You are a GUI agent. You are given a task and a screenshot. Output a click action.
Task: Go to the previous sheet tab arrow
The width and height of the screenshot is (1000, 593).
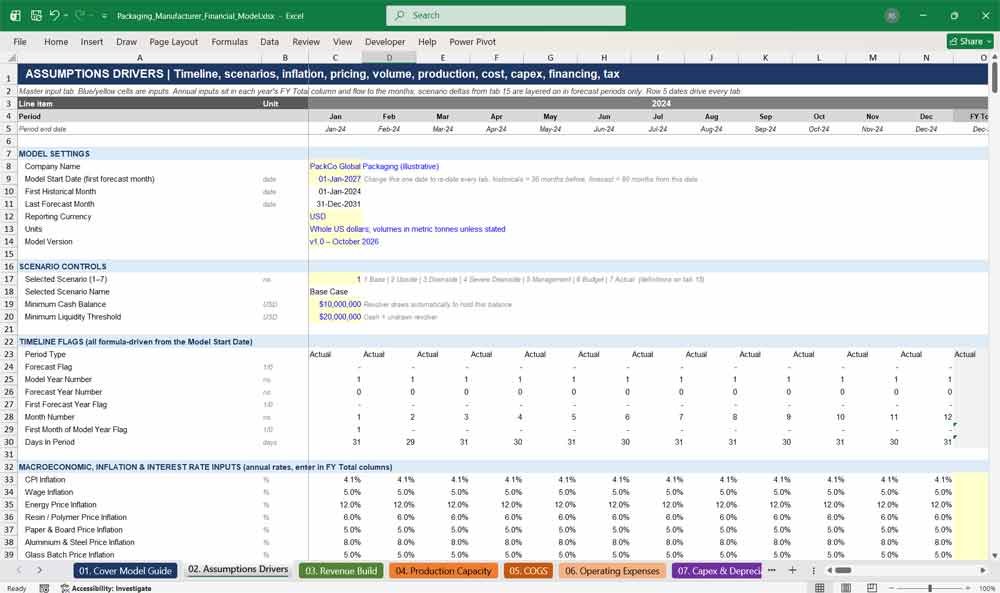pos(19,570)
